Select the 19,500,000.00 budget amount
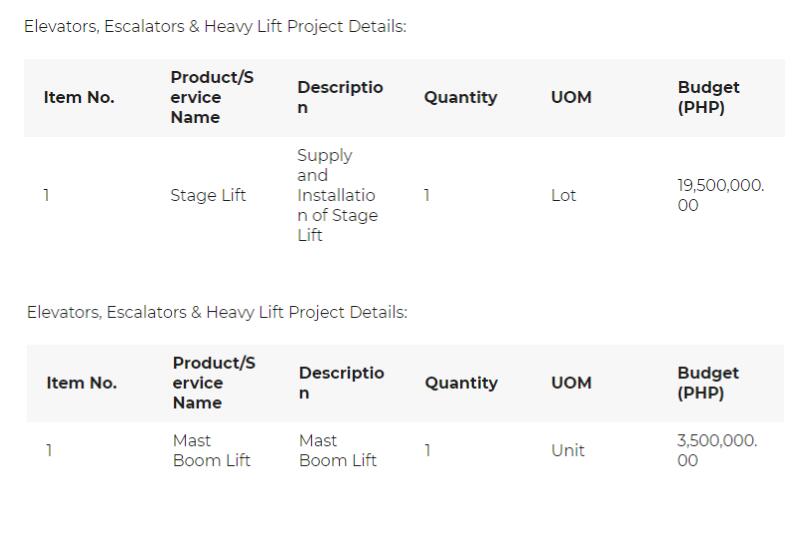This screenshot has width=799, height=551. point(720,196)
